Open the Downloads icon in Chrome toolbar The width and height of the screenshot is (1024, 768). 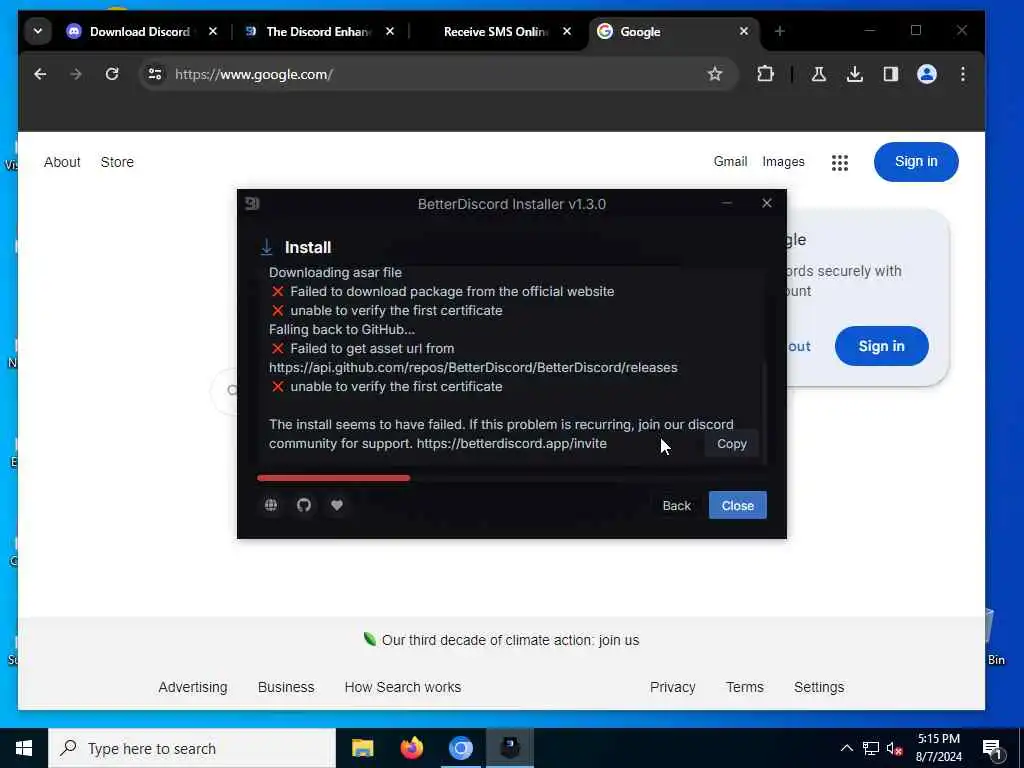click(x=854, y=74)
